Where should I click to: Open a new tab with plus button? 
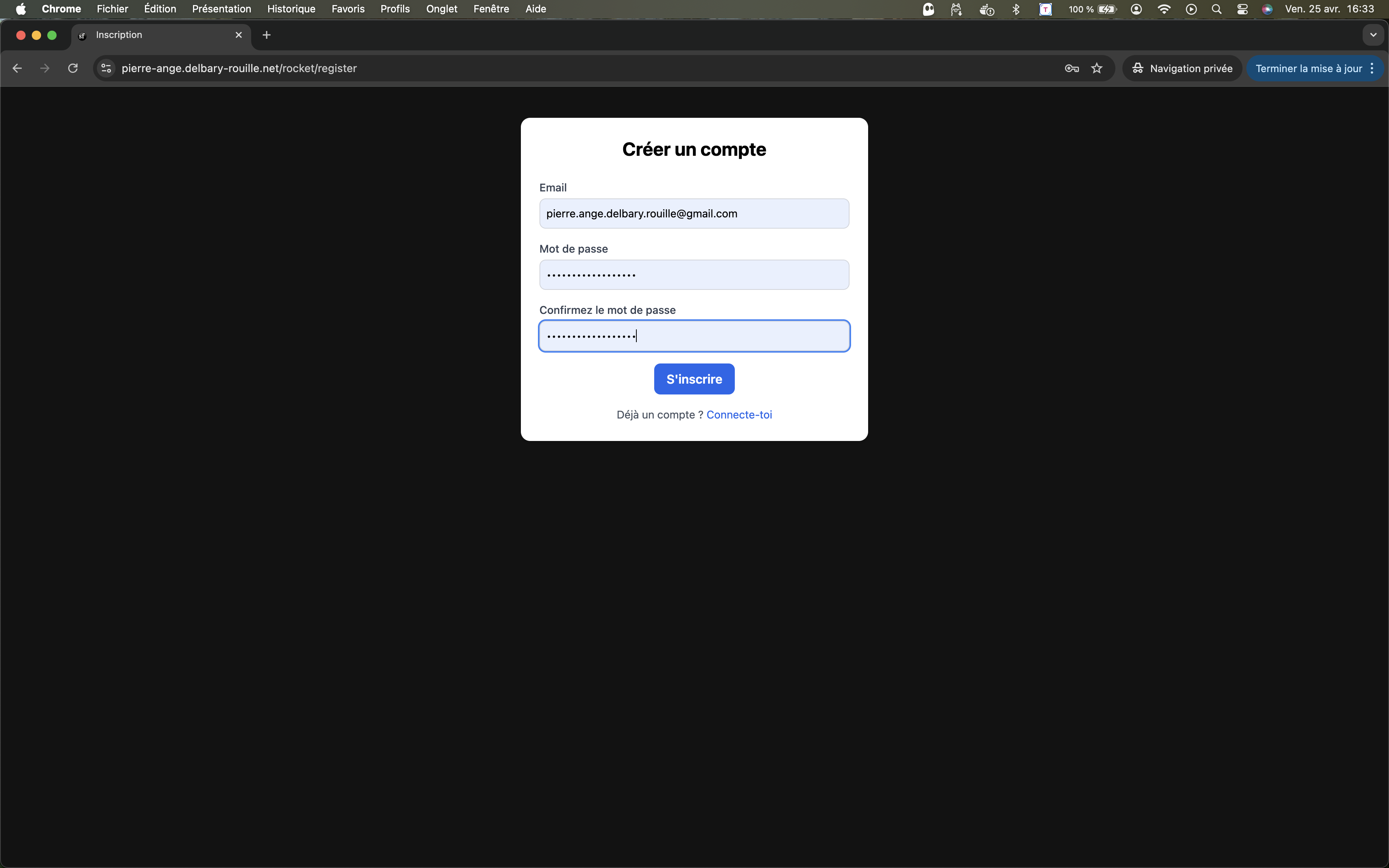click(266, 35)
